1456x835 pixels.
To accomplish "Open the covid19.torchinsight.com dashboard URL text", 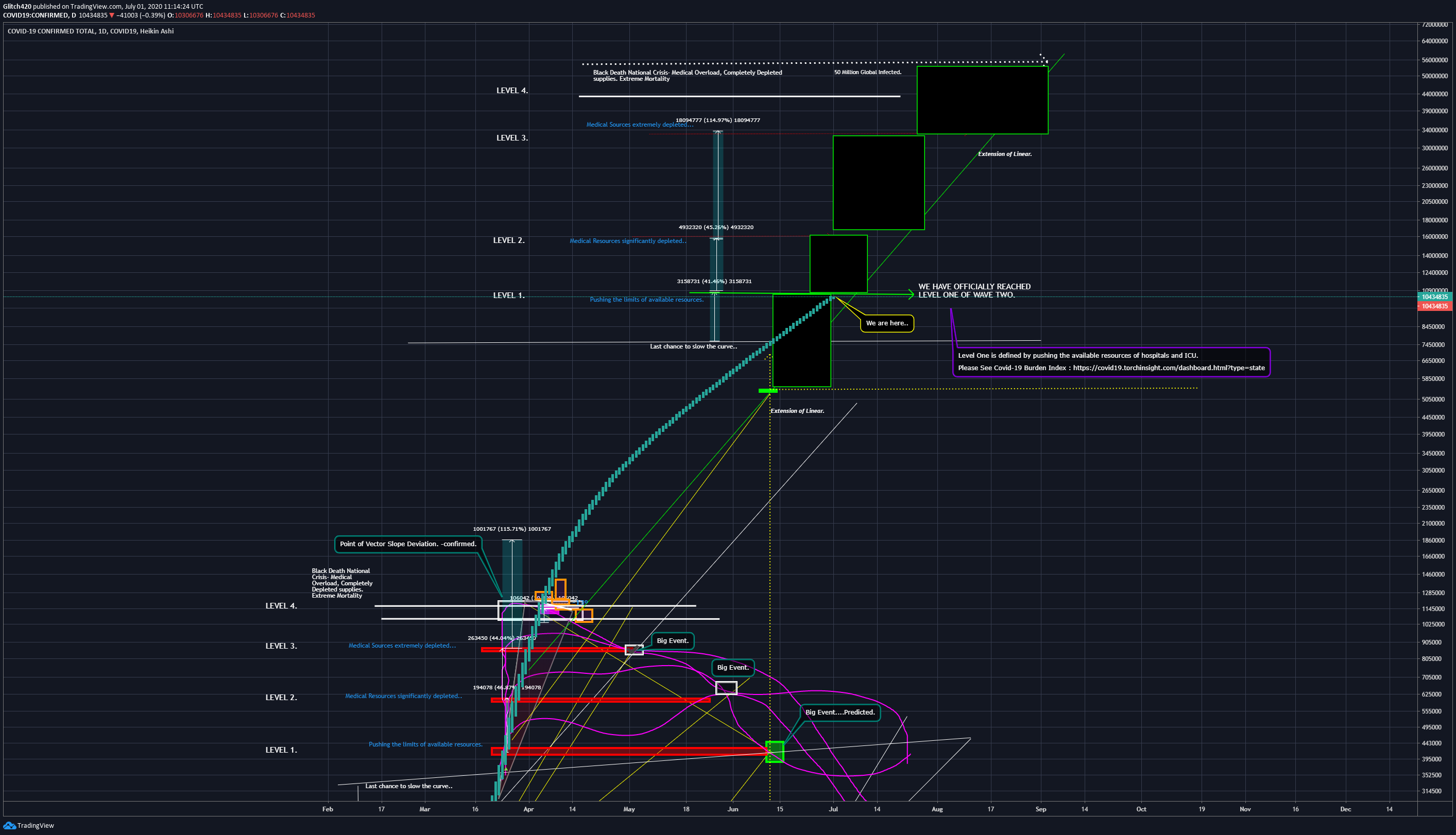I will tap(1169, 368).
